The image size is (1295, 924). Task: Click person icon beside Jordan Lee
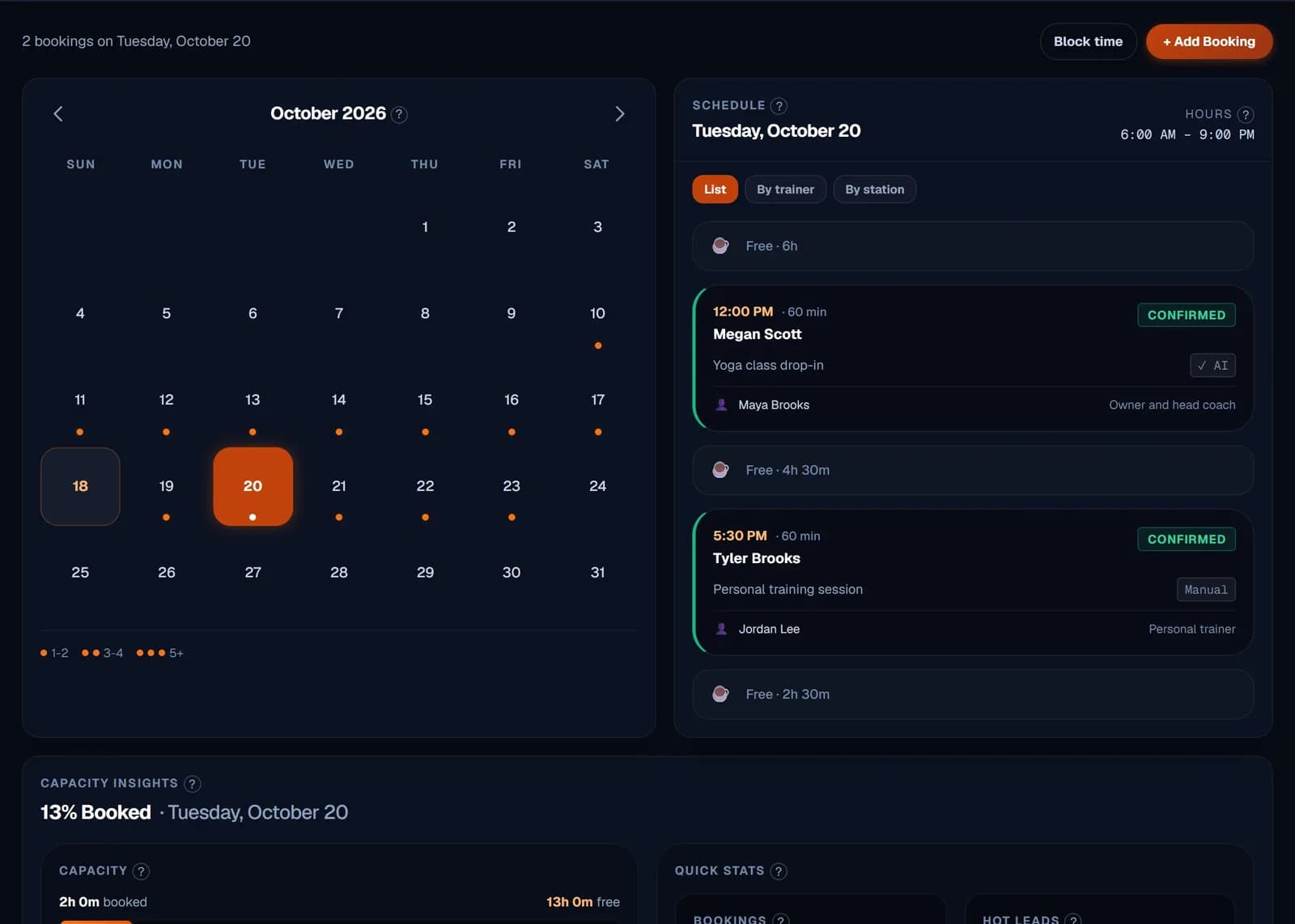(721, 629)
